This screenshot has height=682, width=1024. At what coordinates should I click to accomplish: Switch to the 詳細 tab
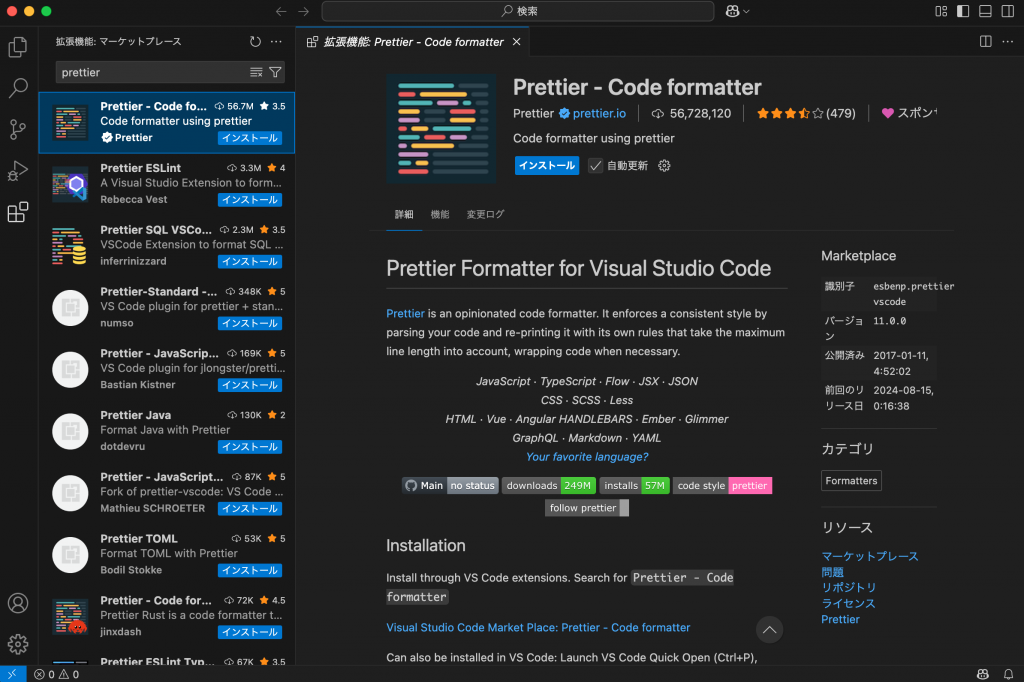404,214
